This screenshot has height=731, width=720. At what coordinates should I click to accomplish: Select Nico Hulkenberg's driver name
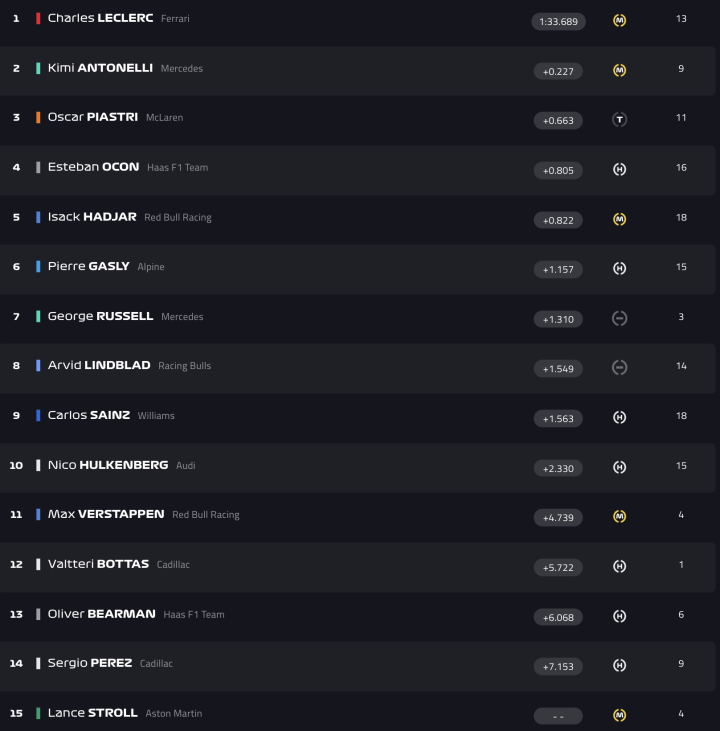point(108,465)
